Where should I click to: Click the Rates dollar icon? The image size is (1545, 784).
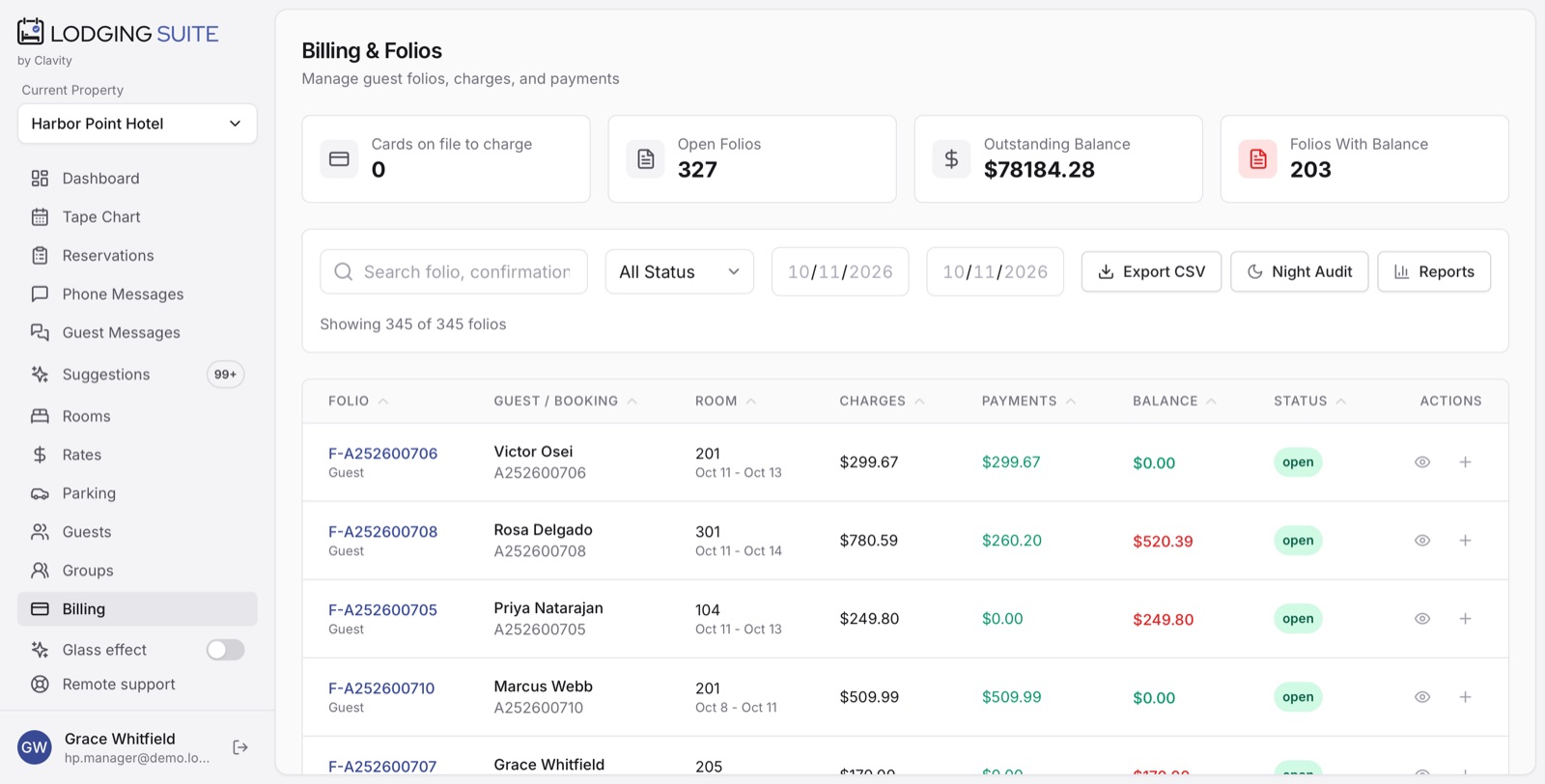pyautogui.click(x=40, y=455)
